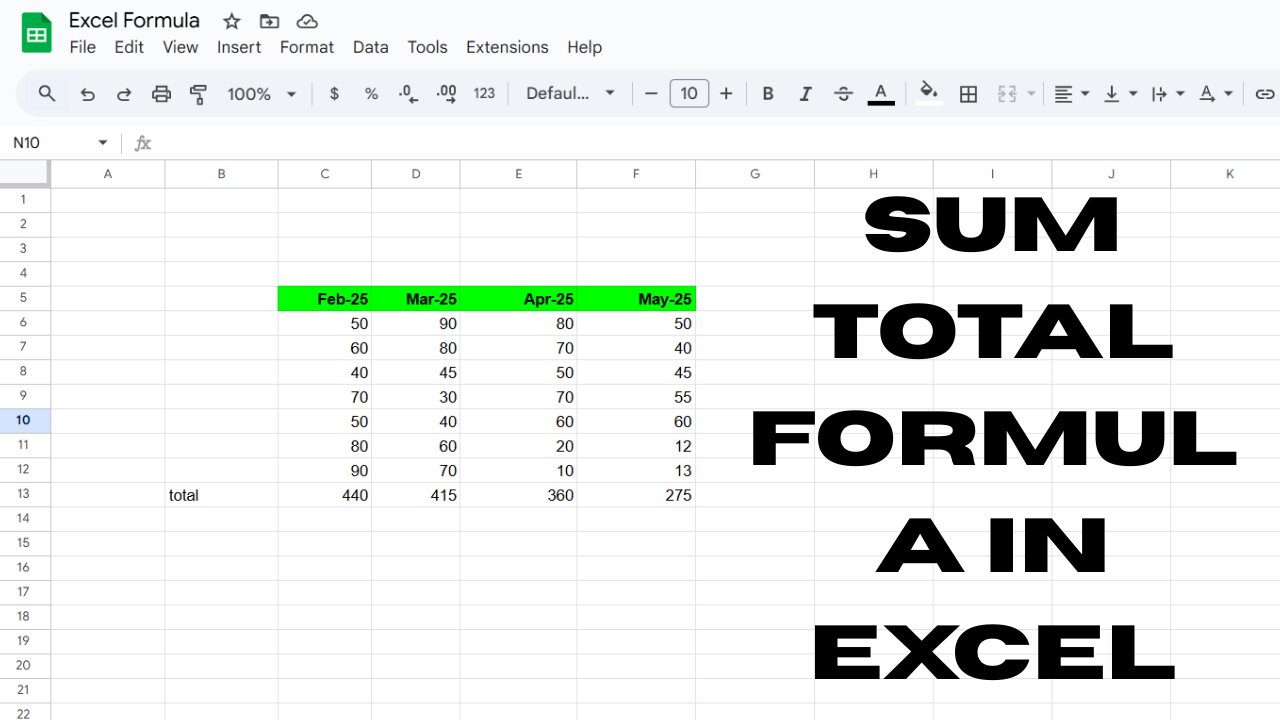Open the text color picker
The width and height of the screenshot is (1280, 720).
click(x=881, y=93)
